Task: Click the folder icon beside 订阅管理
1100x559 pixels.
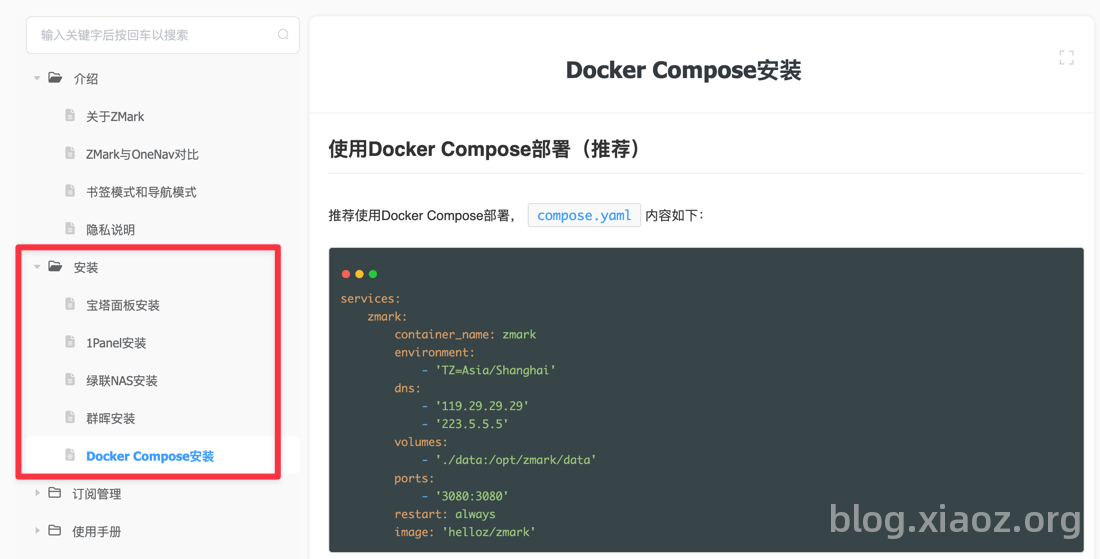Action: 55,493
